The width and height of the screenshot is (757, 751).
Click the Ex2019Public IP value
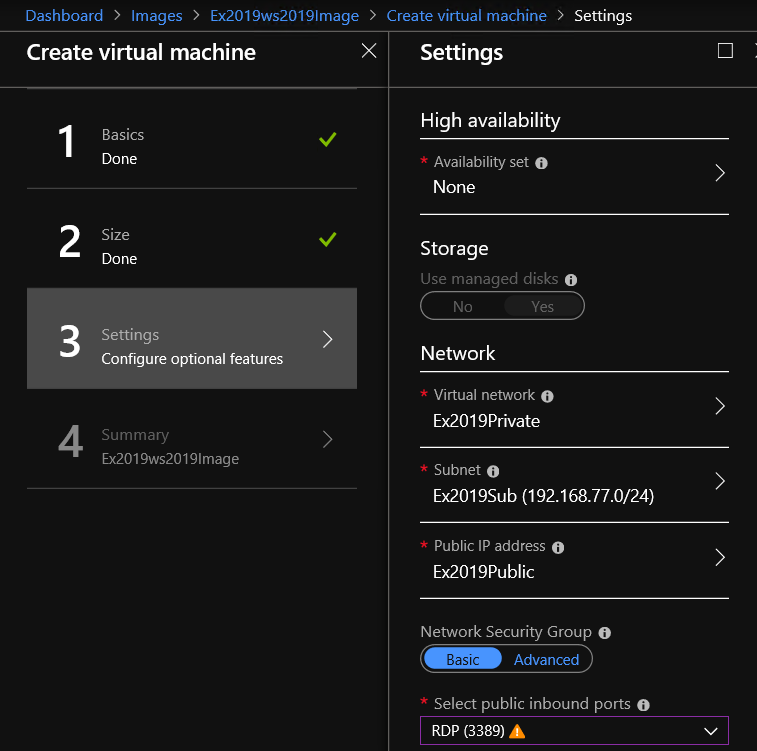483,572
